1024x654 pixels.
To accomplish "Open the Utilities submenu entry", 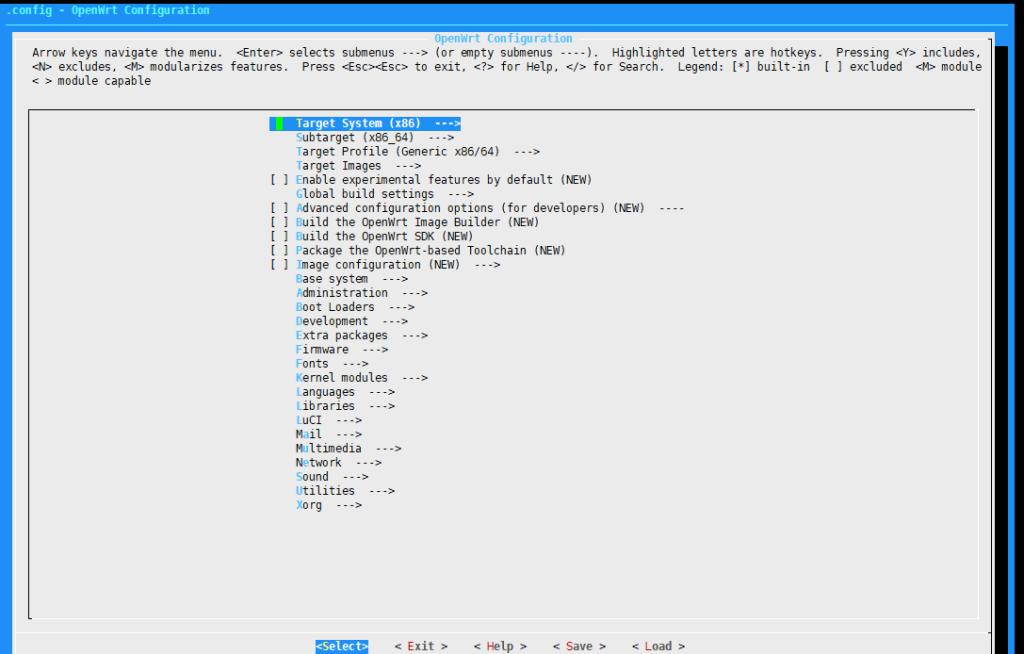I will click(345, 491).
